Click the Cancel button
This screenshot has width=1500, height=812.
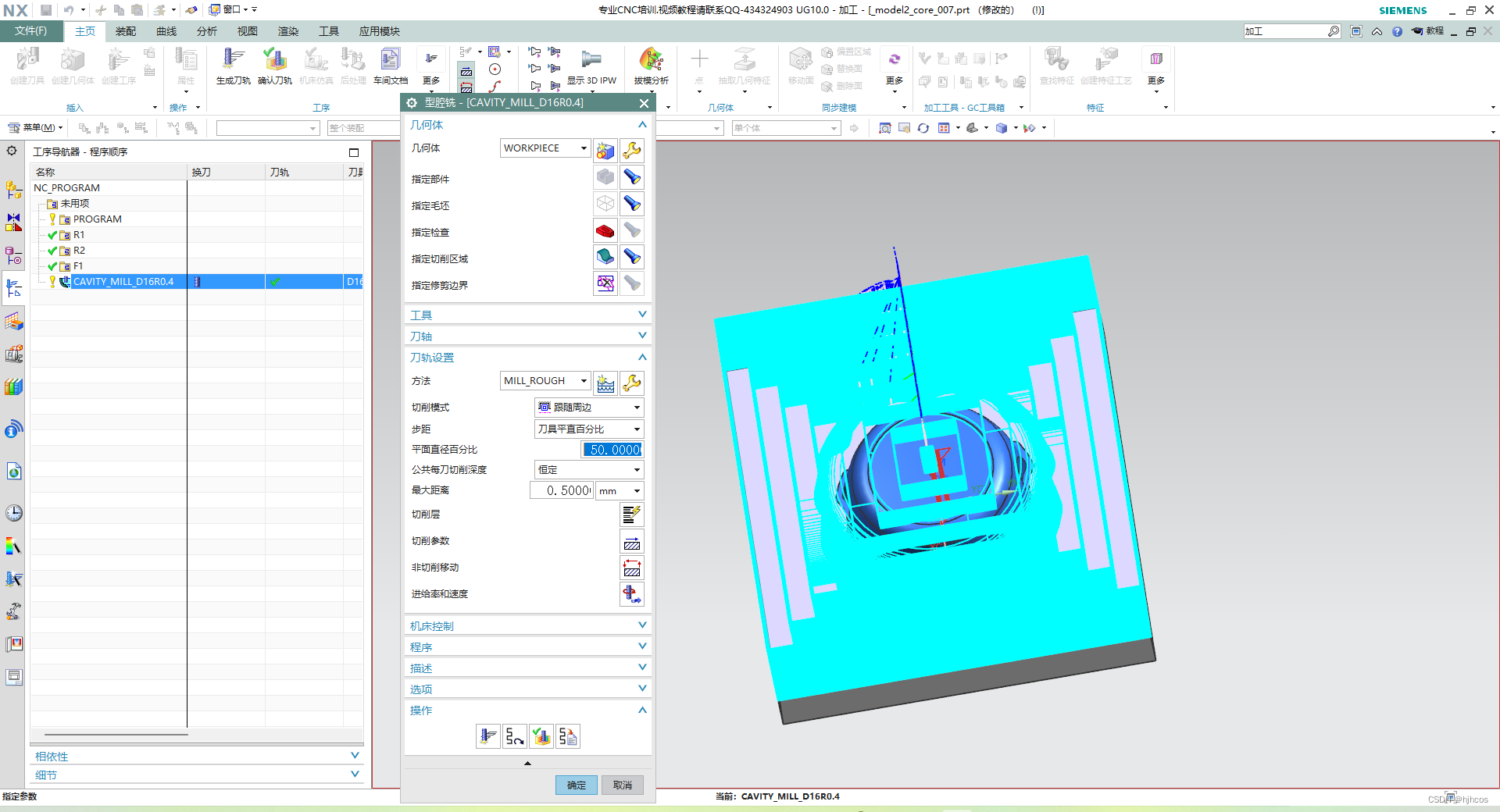pyautogui.click(x=623, y=785)
